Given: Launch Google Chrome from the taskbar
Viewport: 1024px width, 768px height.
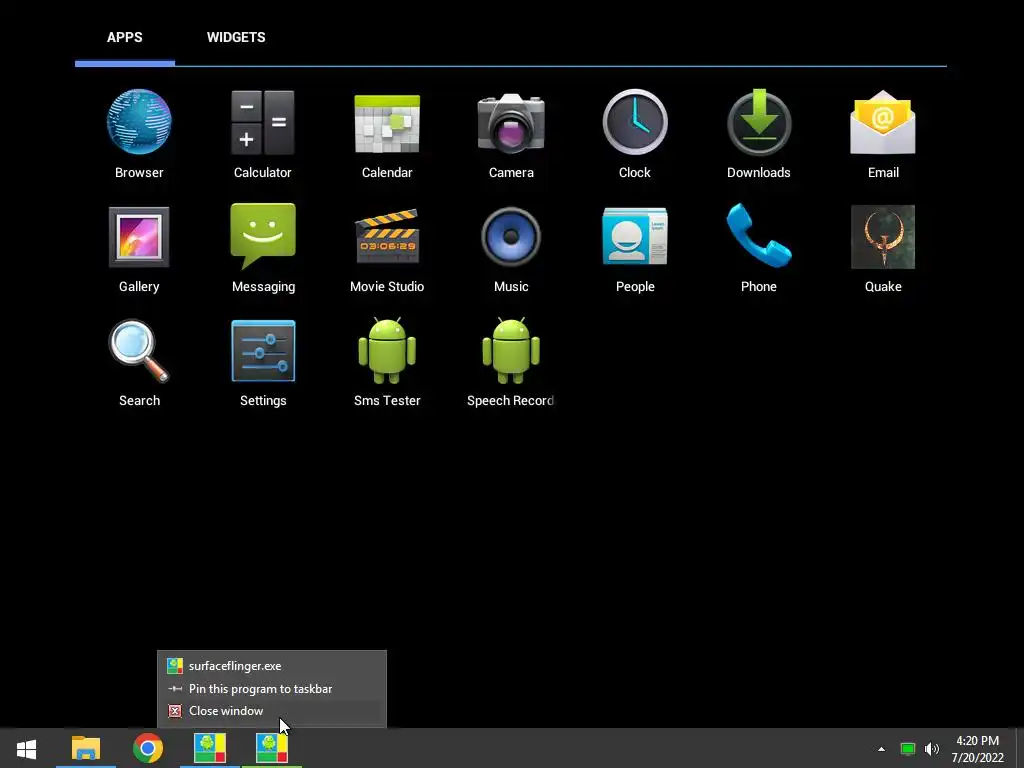Looking at the screenshot, I should point(148,748).
